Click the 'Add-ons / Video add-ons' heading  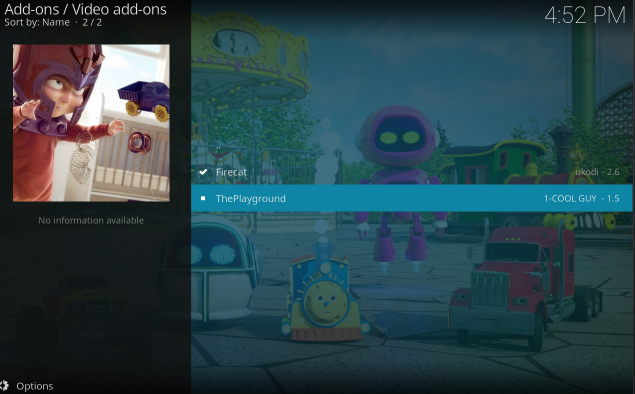click(x=85, y=9)
